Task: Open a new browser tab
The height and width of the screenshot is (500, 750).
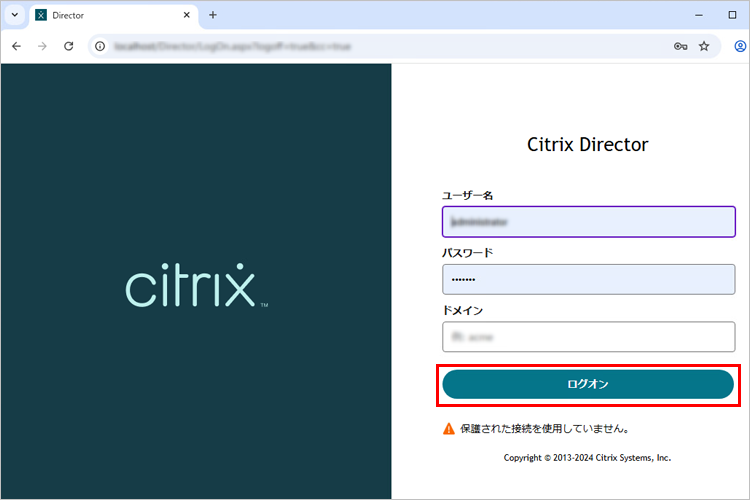Action: point(212,15)
